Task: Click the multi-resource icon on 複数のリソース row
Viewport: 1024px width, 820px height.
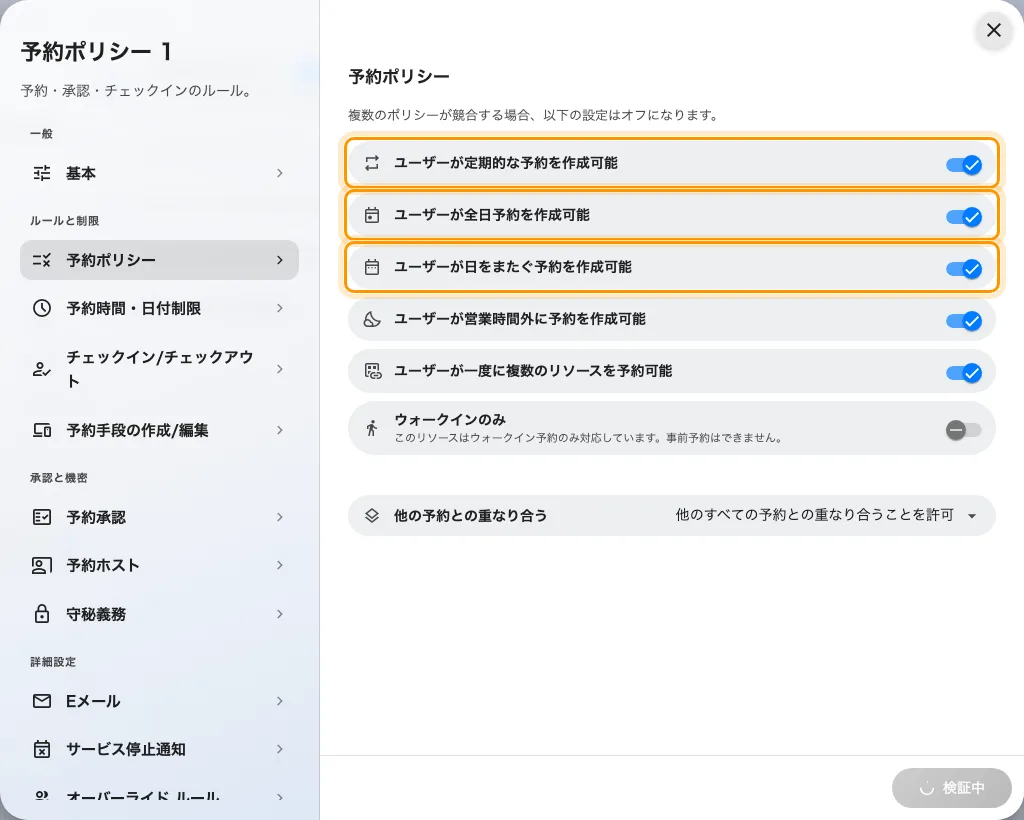Action: tap(373, 371)
